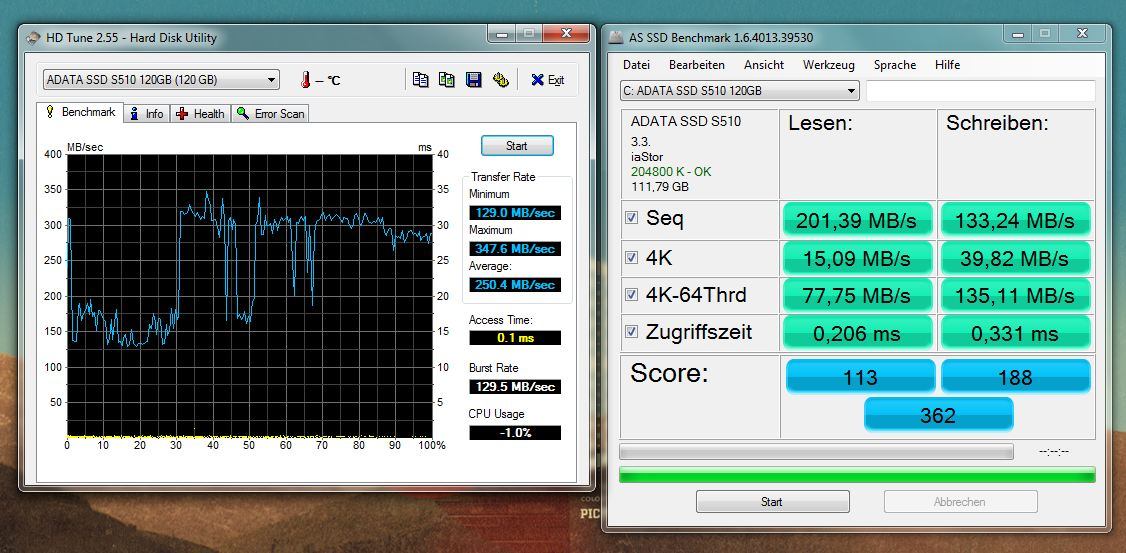The width and height of the screenshot is (1126, 553).
Task: Click the 4K-64Thrd read result 77,75 MB/s
Action: [857, 295]
